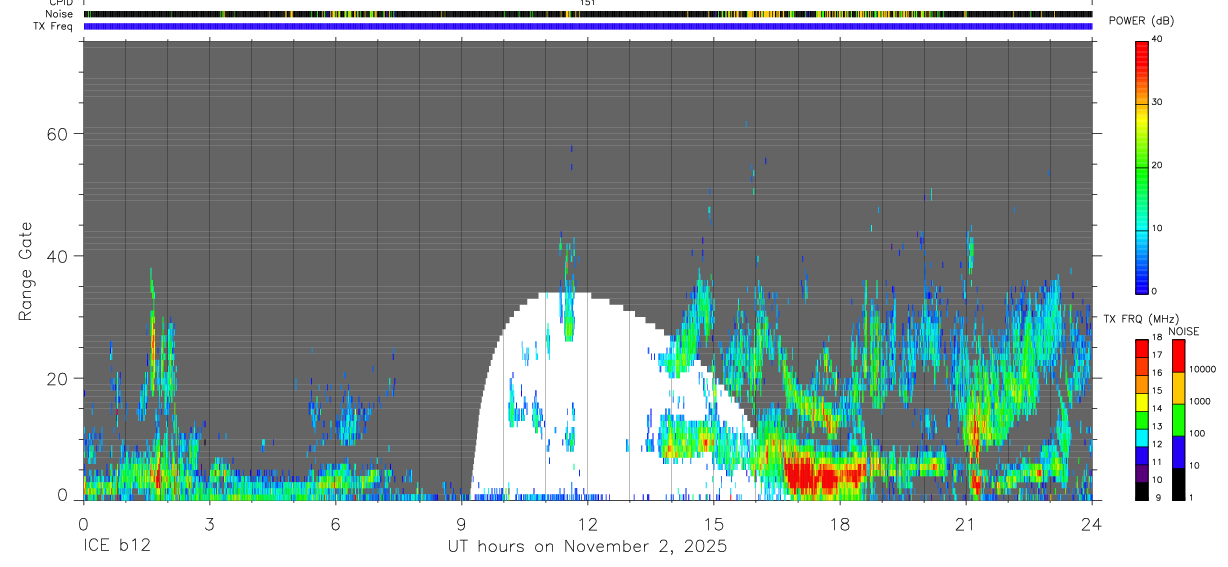Viewport: 1228px width, 567px height.
Task: Click the cyan segment of TX FRQ scale
Action: pyautogui.click(x=1142, y=438)
